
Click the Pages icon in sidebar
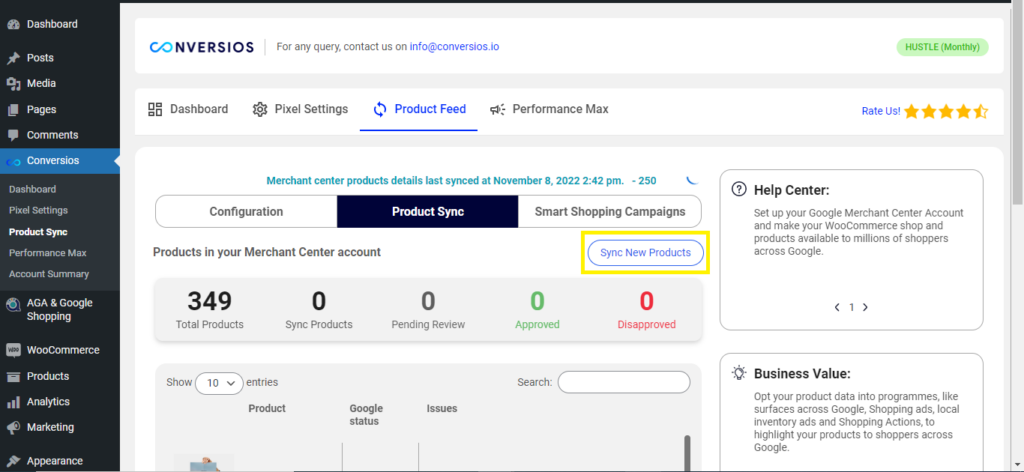click(13, 110)
